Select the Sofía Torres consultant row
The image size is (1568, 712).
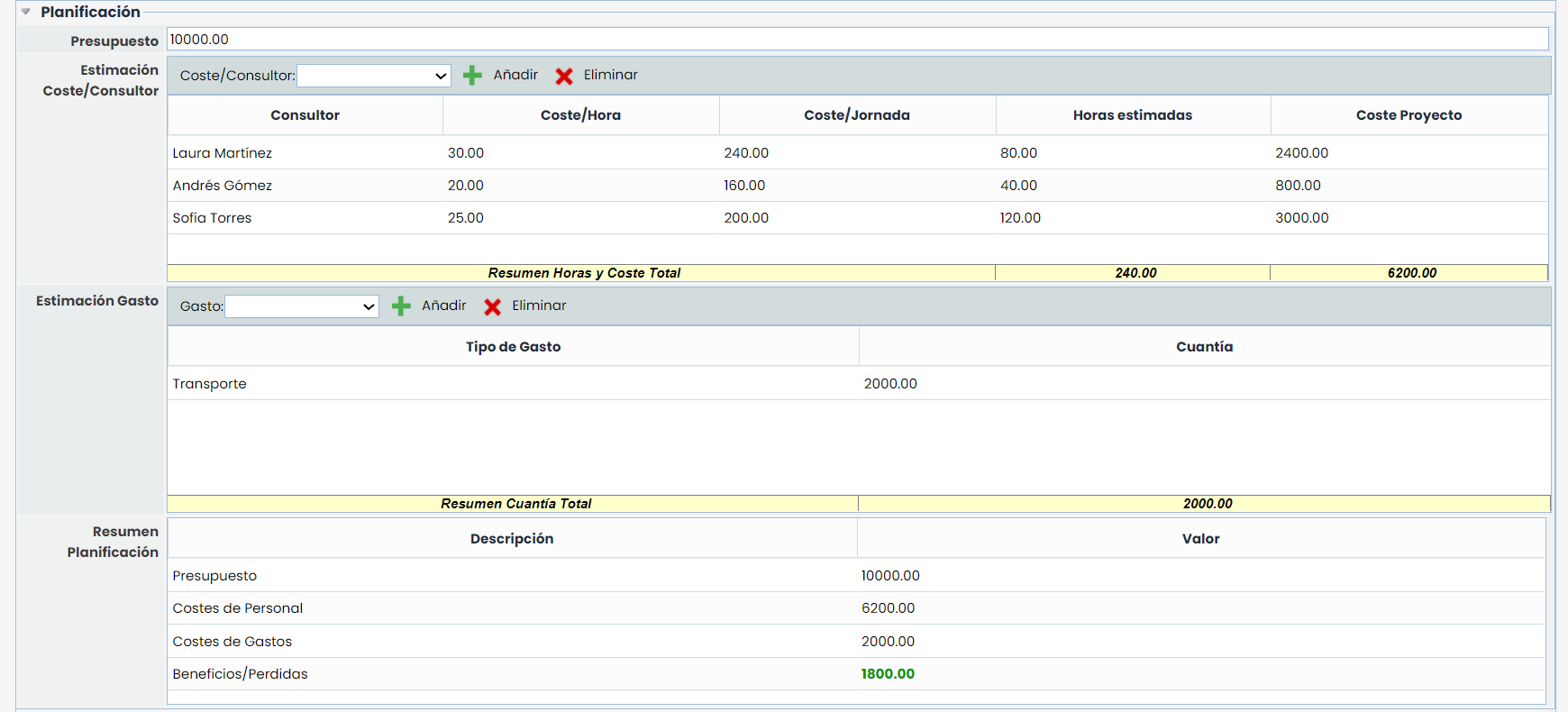pyautogui.click(x=213, y=218)
